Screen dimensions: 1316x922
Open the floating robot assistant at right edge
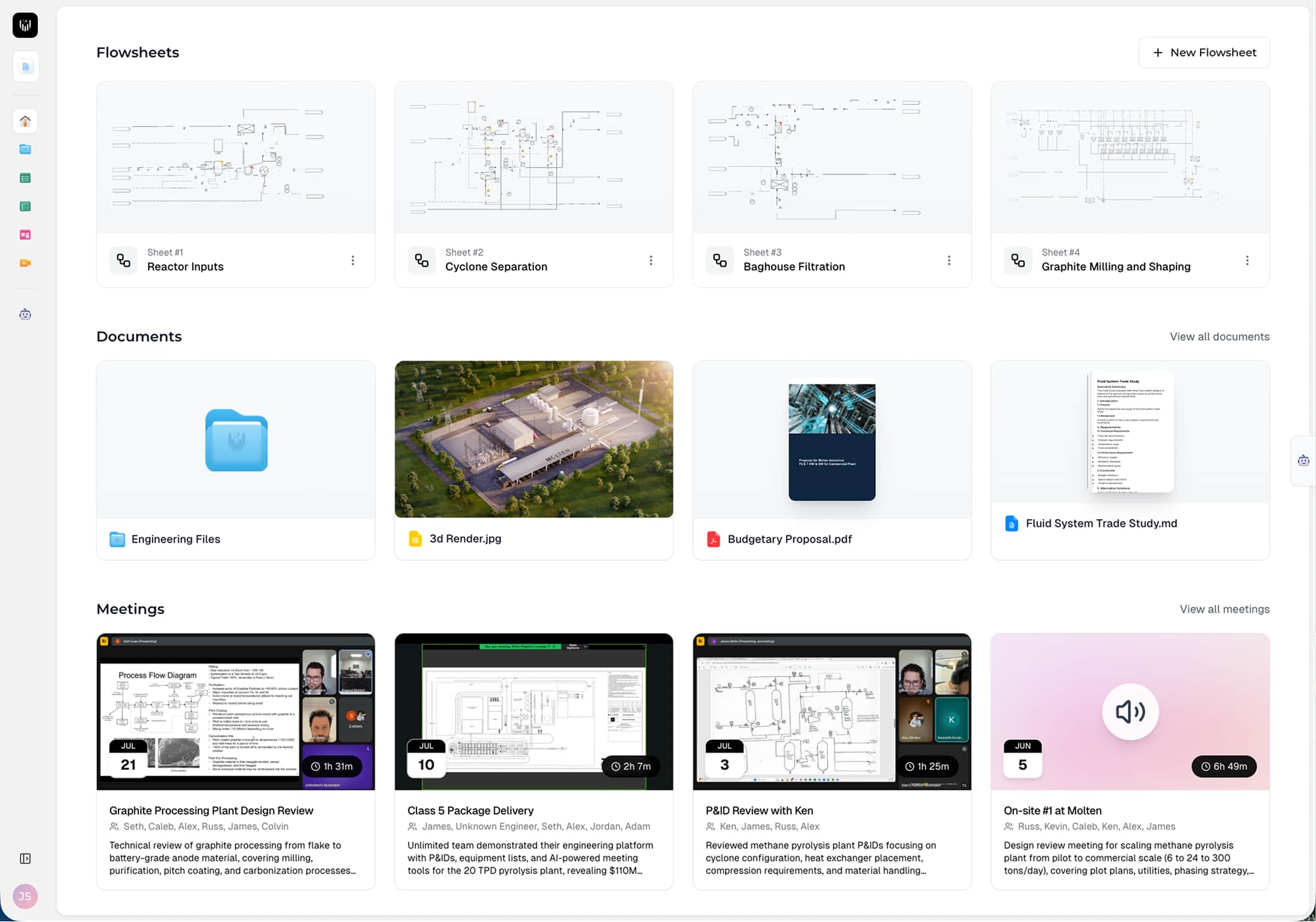point(1303,461)
